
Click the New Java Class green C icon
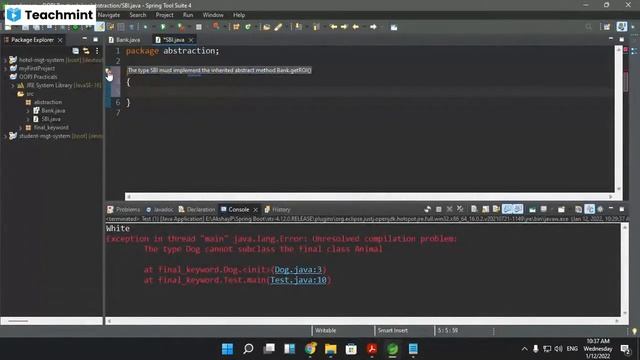point(248,27)
